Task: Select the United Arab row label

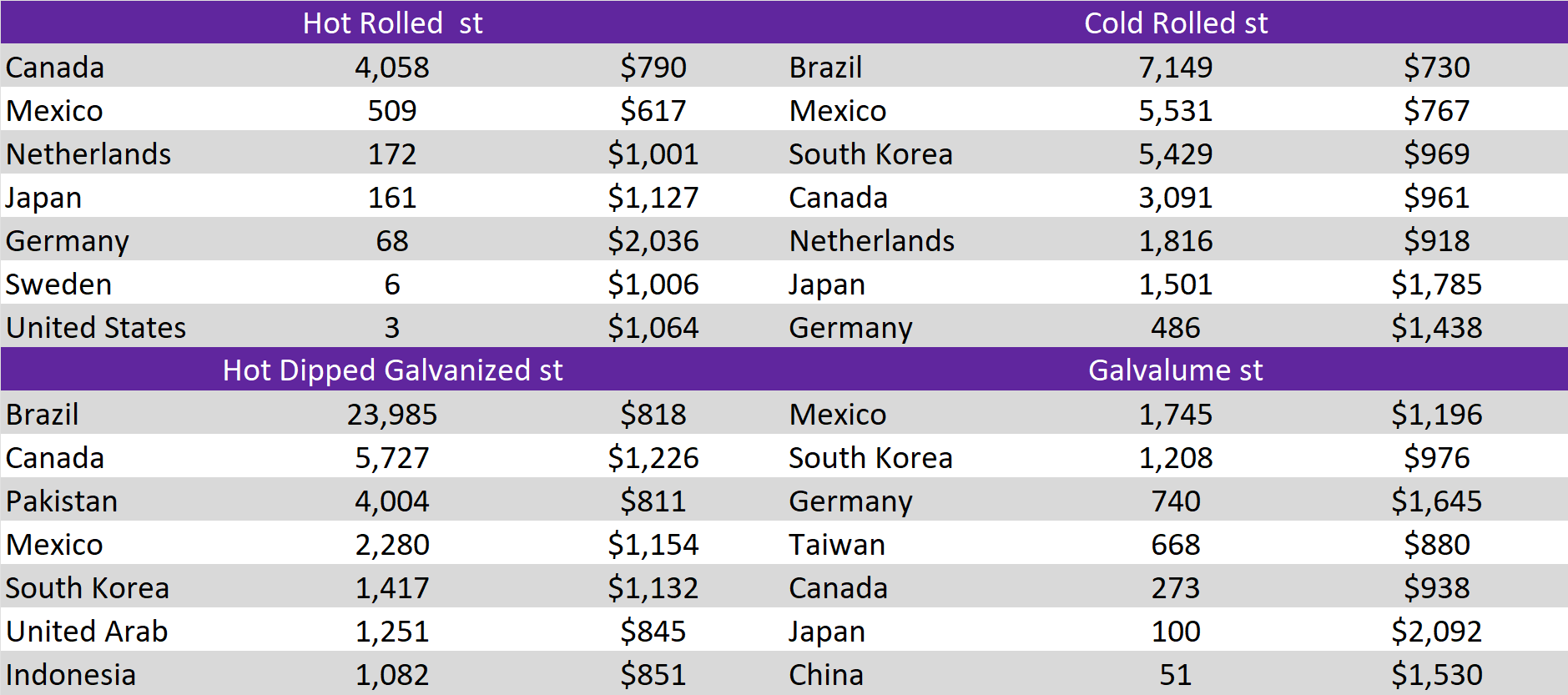Action: pyautogui.click(x=87, y=631)
